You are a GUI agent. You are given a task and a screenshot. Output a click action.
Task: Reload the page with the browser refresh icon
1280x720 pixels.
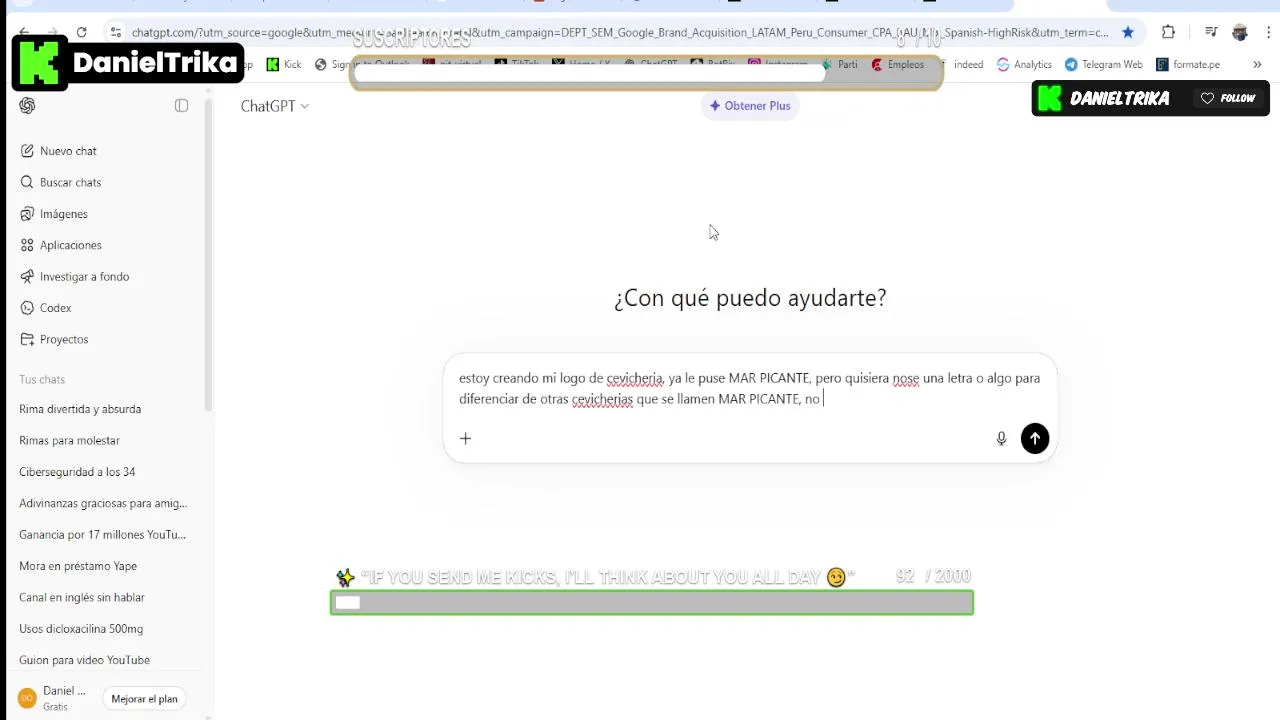coord(82,32)
